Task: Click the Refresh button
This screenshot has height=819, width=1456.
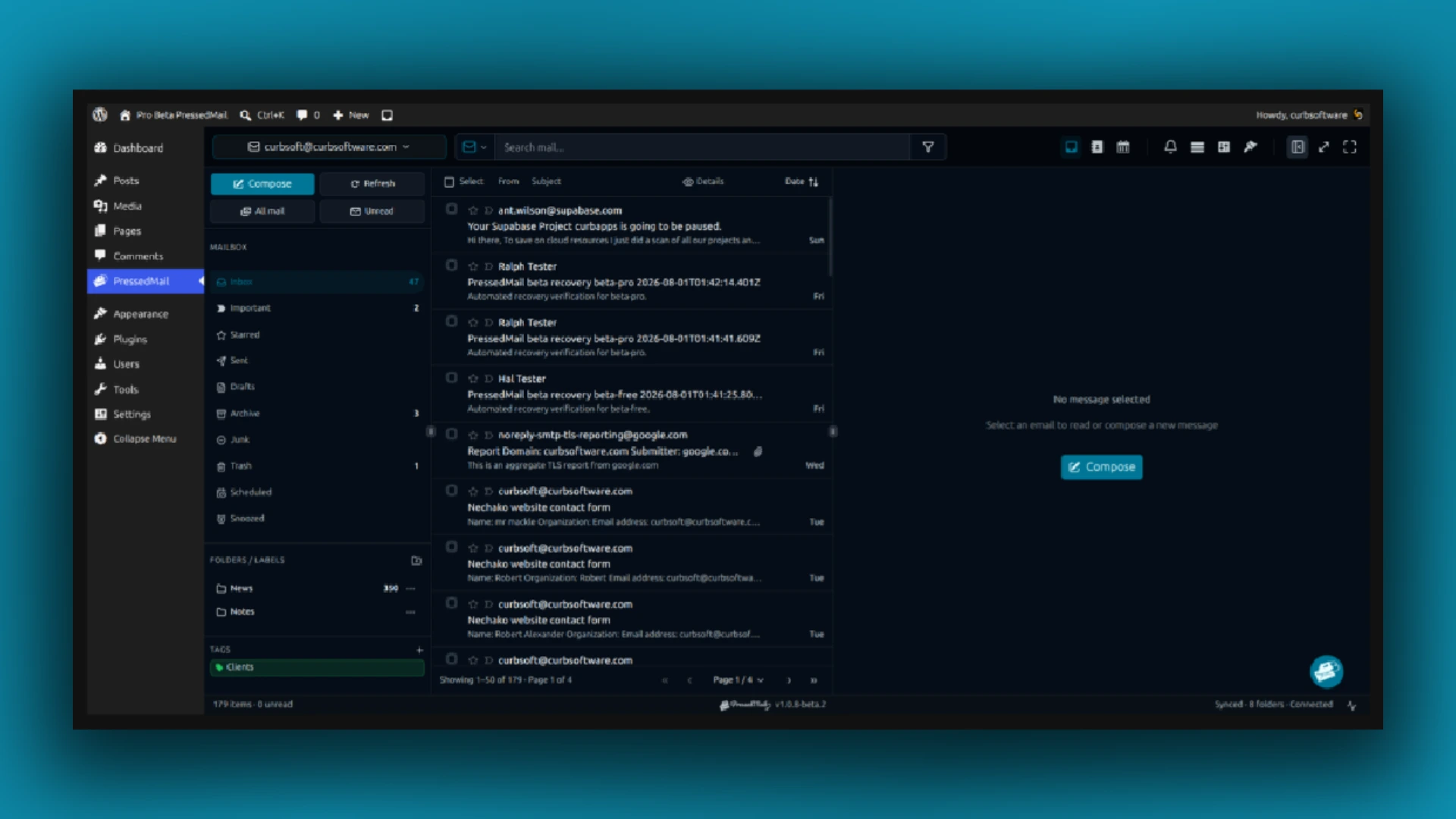Action: (372, 184)
